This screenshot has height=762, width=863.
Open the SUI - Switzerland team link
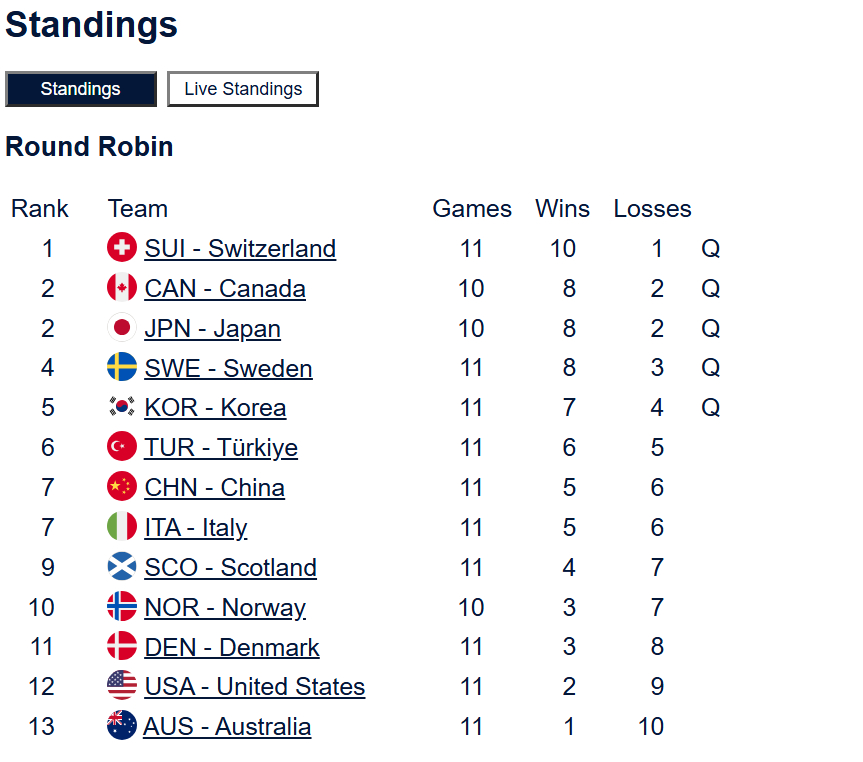(240, 248)
